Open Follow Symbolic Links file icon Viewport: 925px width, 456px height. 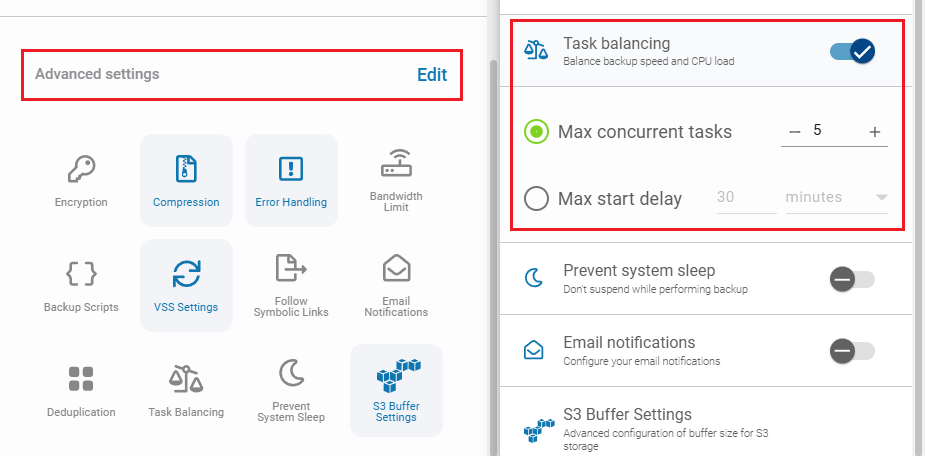tap(291, 268)
